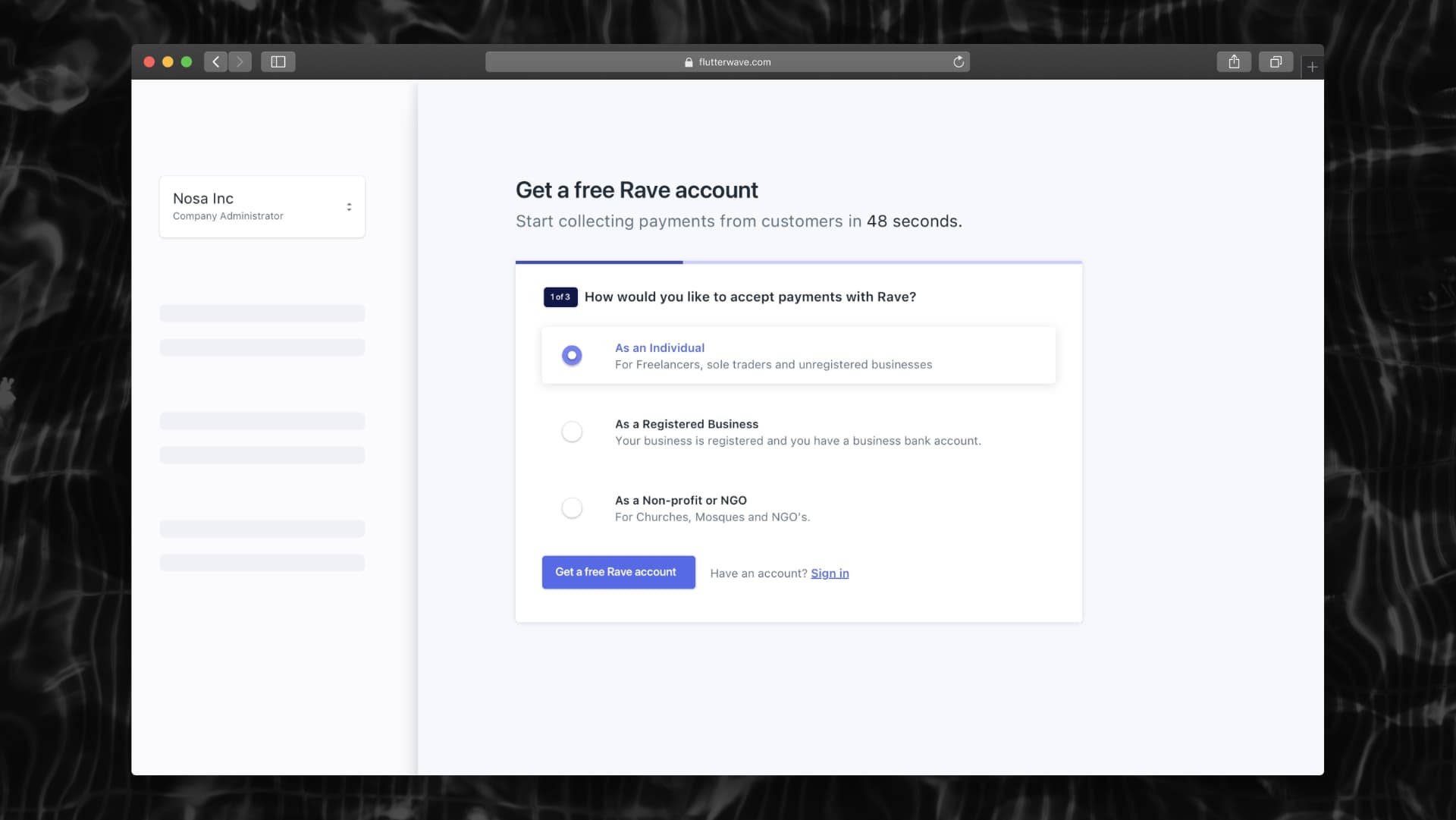1456x820 pixels.
Task: Show all tabs overview icon
Action: coord(1276,62)
